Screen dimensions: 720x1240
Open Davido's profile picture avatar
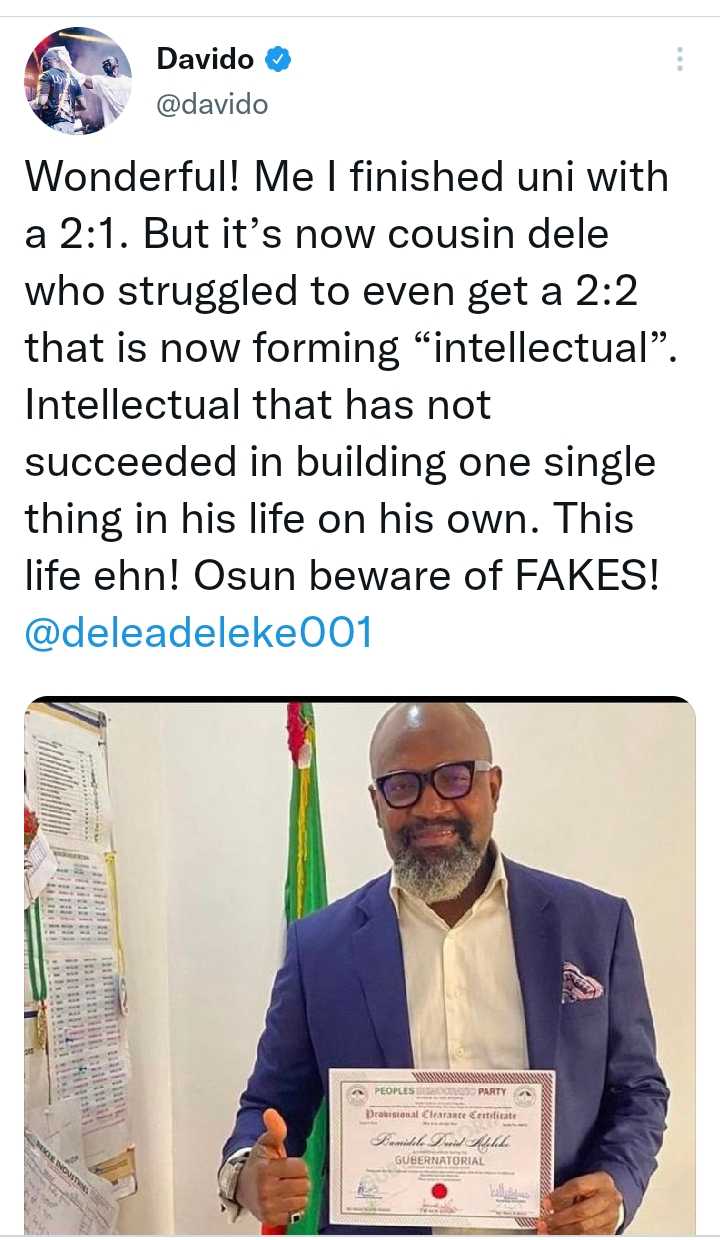click(x=78, y=81)
